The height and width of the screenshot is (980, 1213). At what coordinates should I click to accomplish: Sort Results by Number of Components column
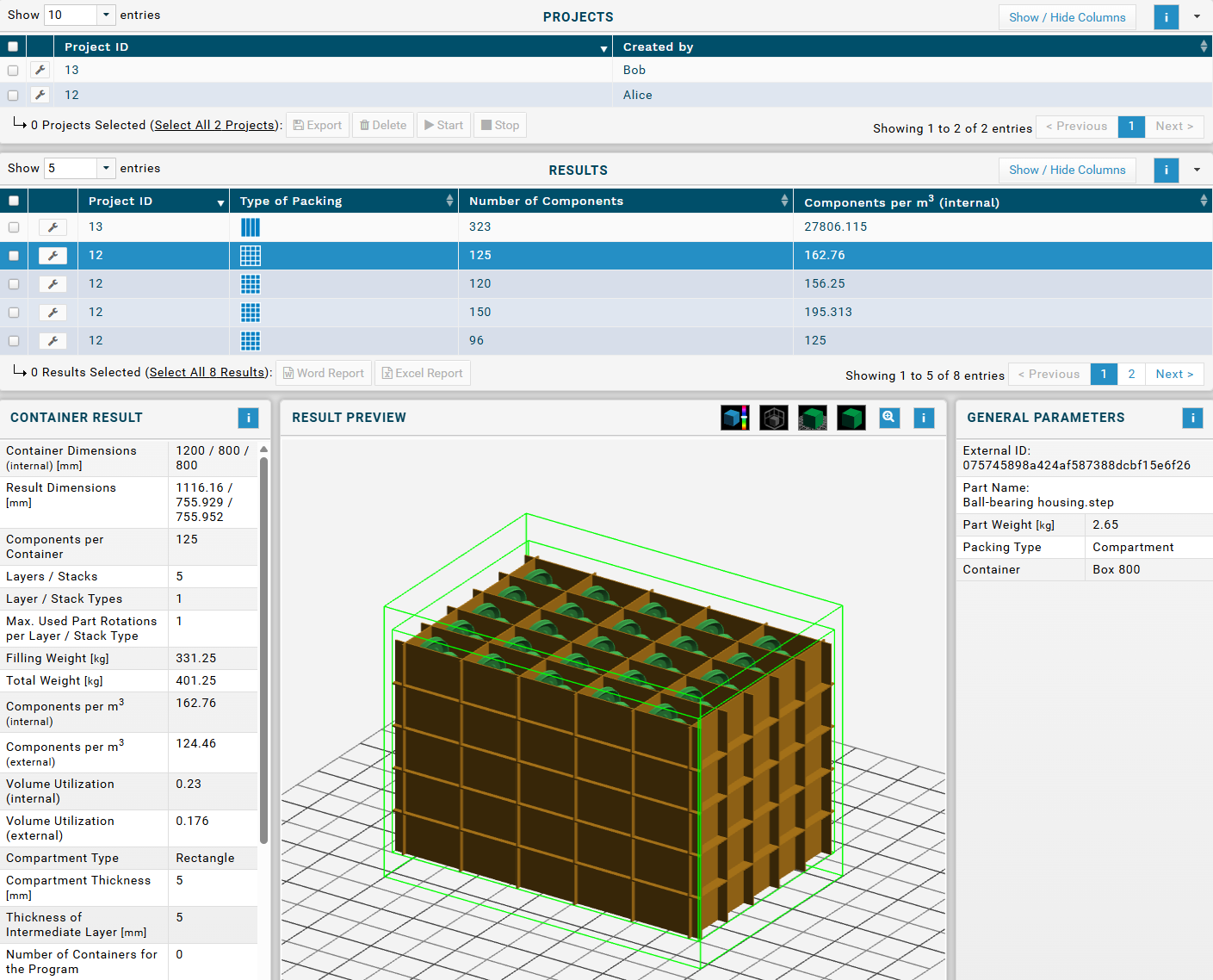[626, 201]
